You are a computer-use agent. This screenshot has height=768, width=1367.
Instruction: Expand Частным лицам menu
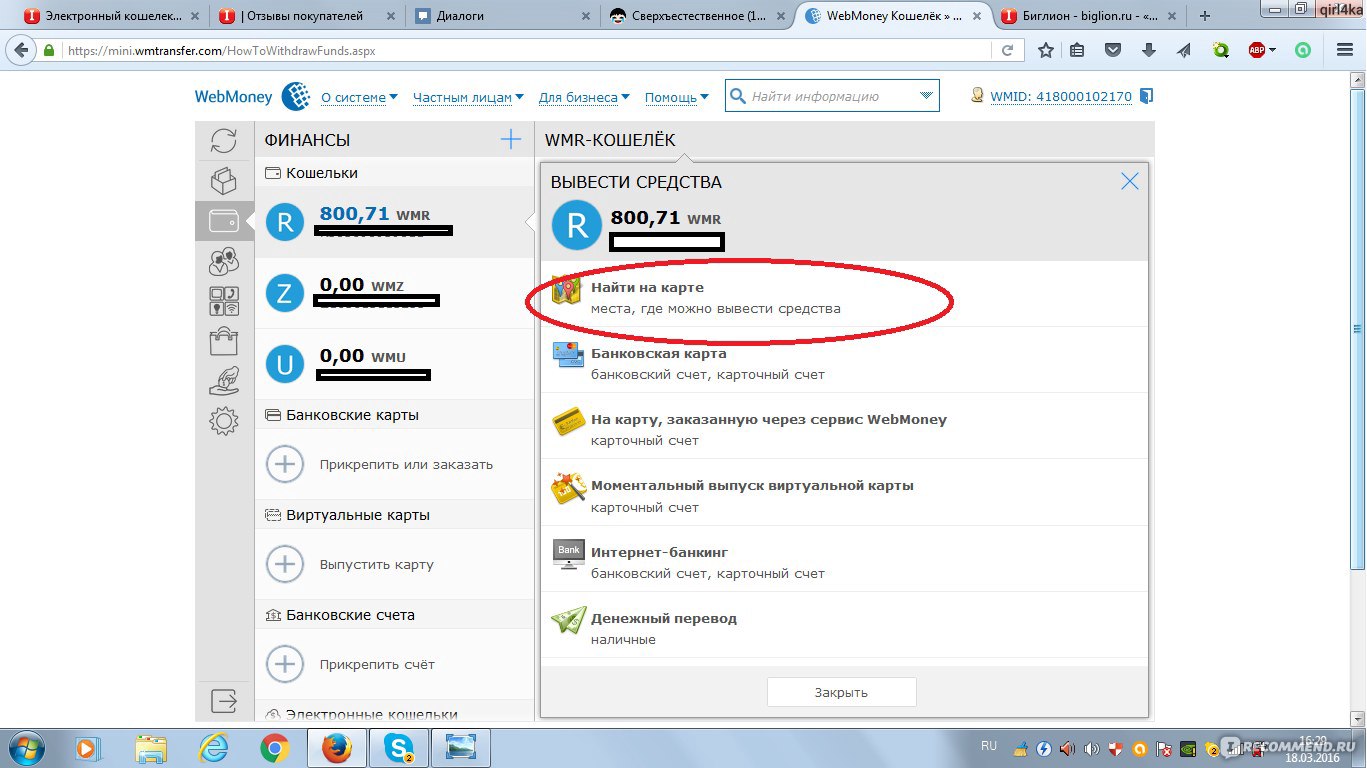coord(468,97)
